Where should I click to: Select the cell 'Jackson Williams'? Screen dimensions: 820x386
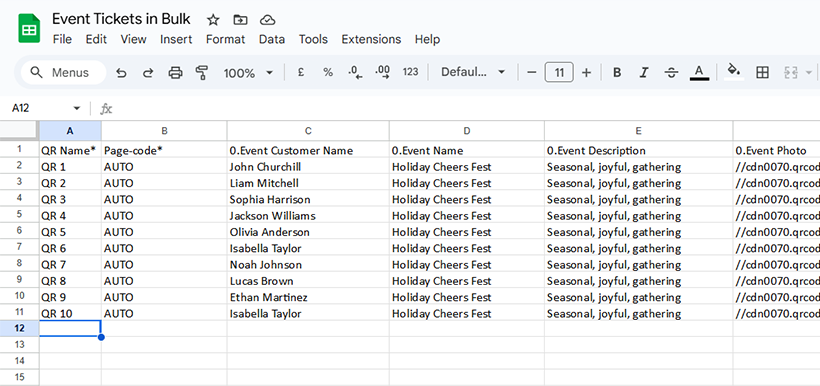pos(308,215)
